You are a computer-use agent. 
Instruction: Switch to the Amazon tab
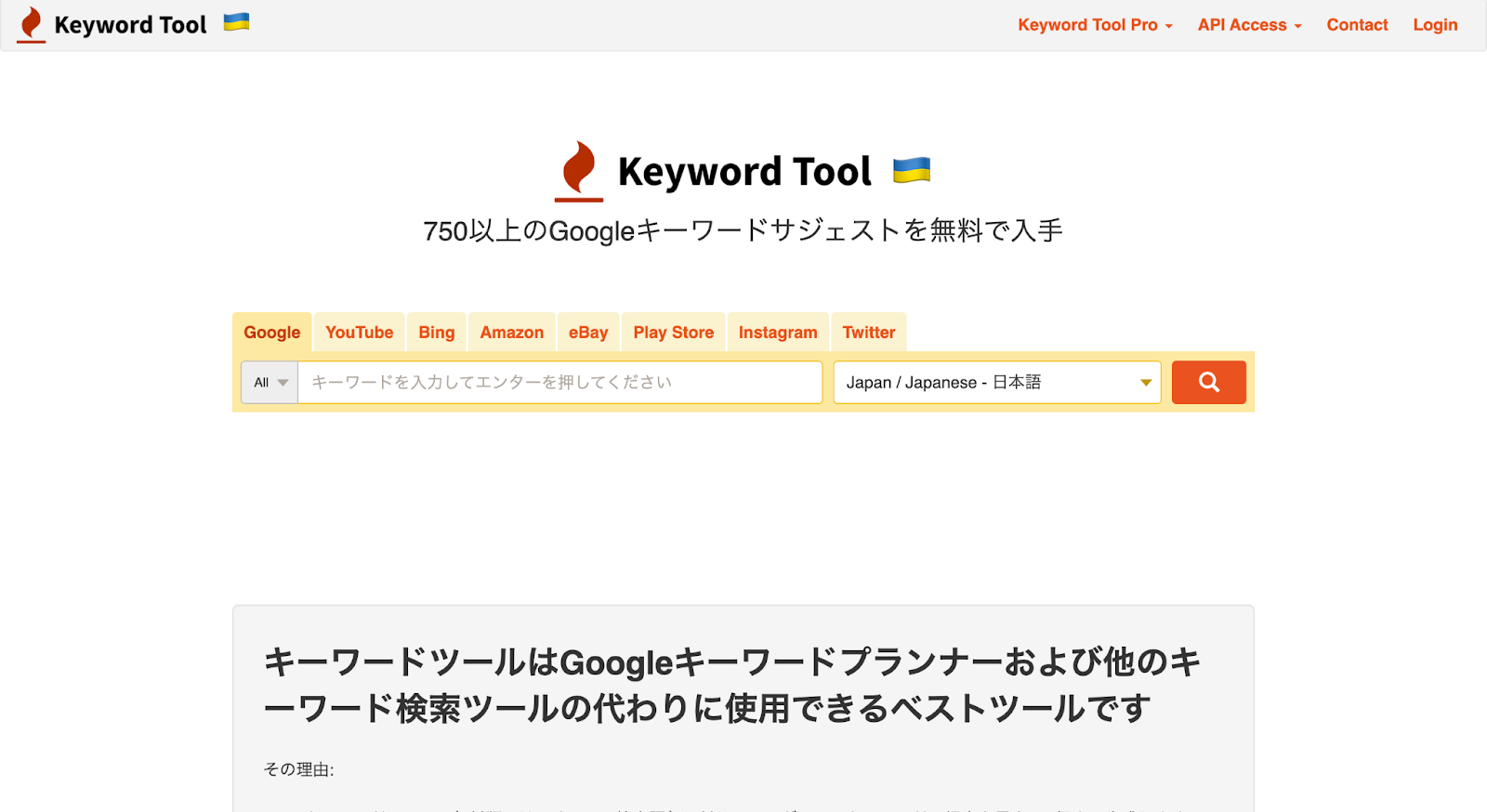tap(512, 333)
